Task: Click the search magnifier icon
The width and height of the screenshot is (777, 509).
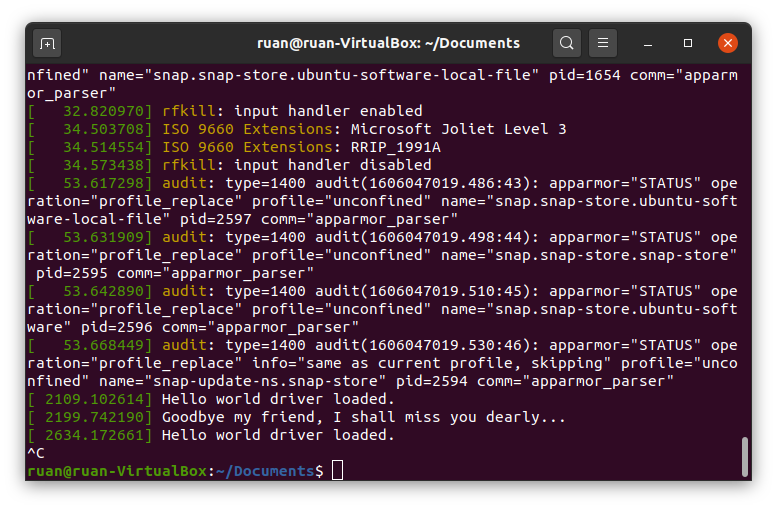Action: 567,43
